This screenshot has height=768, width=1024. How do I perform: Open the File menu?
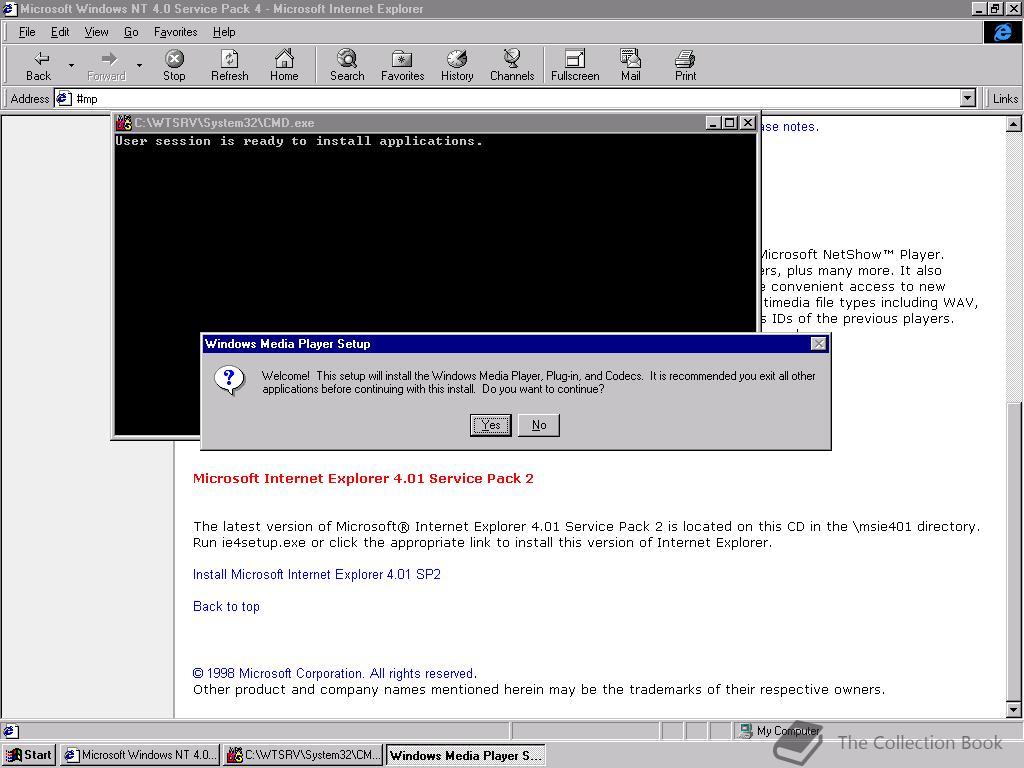pos(27,32)
